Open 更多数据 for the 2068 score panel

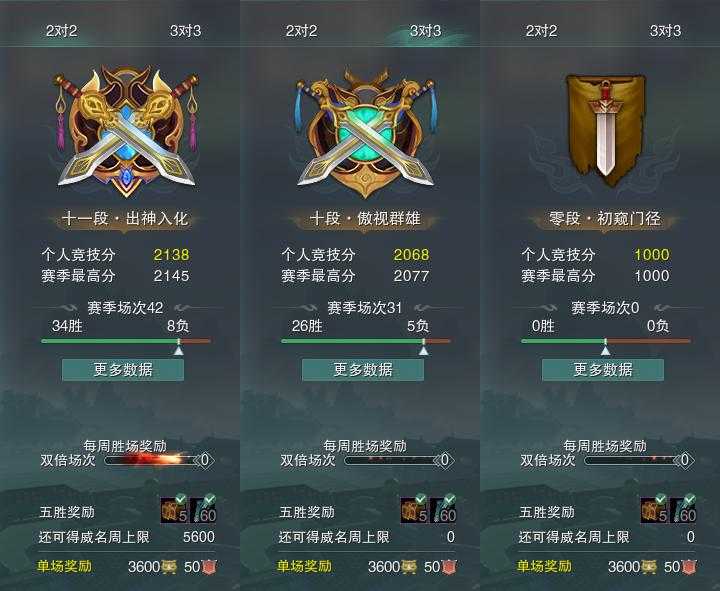click(363, 370)
